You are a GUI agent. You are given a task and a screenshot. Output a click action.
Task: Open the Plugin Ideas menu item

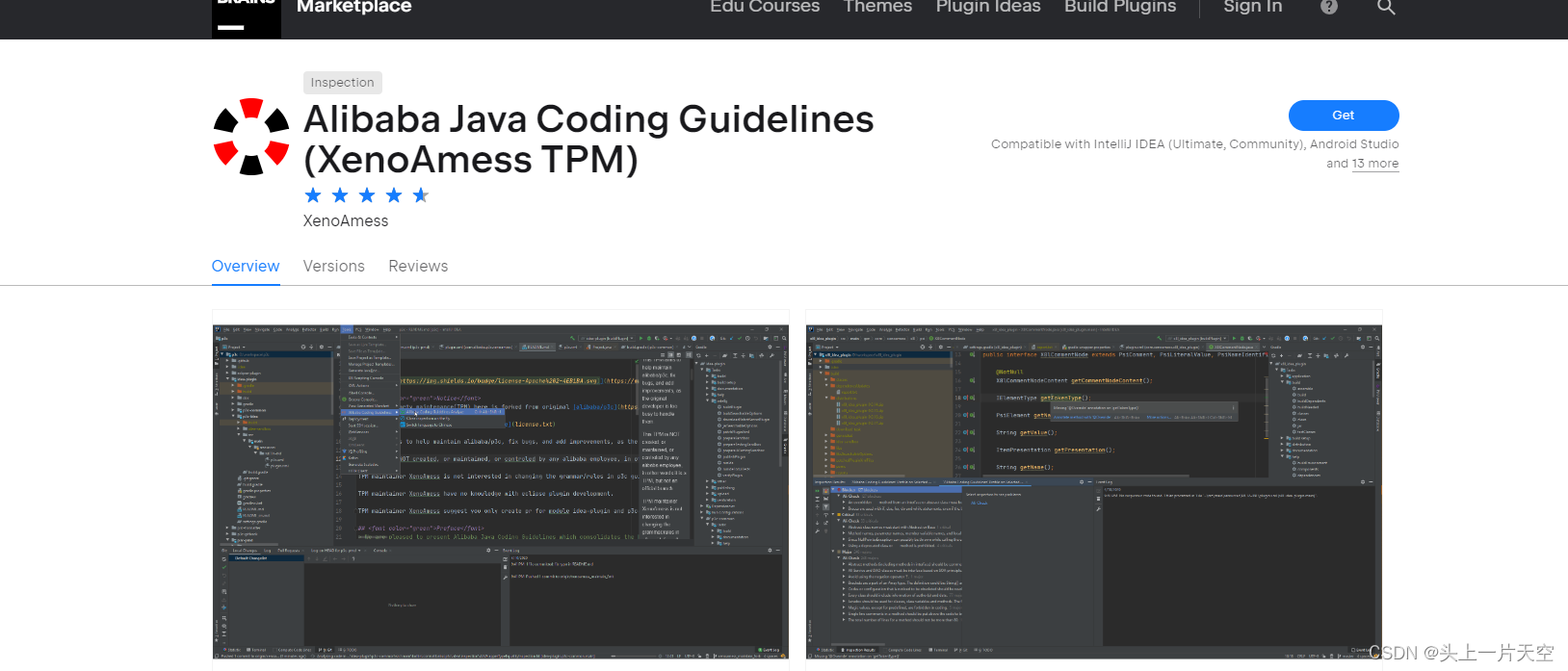click(988, 7)
